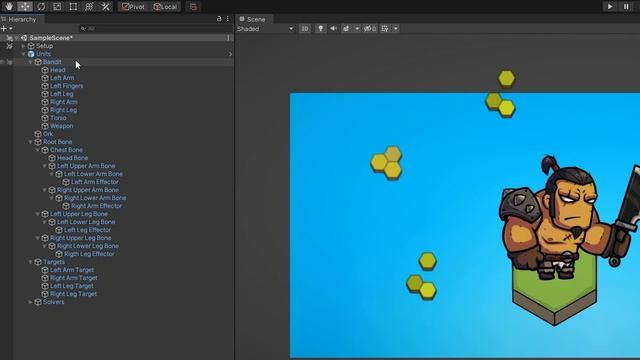640x360 pixels.
Task: Click the Left Leg Target cube icon
Action: click(x=45, y=286)
